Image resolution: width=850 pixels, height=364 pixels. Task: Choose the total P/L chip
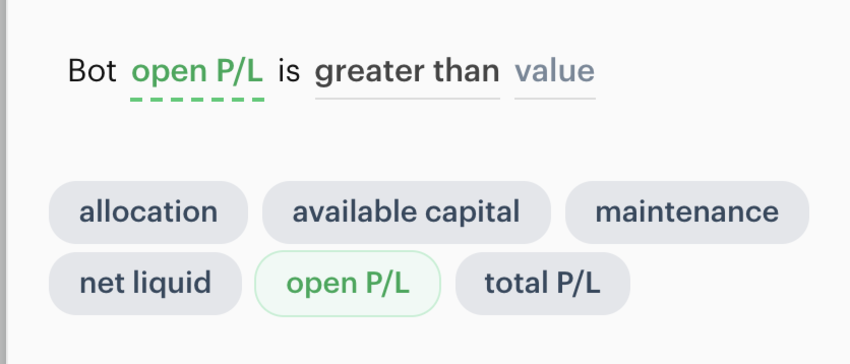pyautogui.click(x=543, y=283)
